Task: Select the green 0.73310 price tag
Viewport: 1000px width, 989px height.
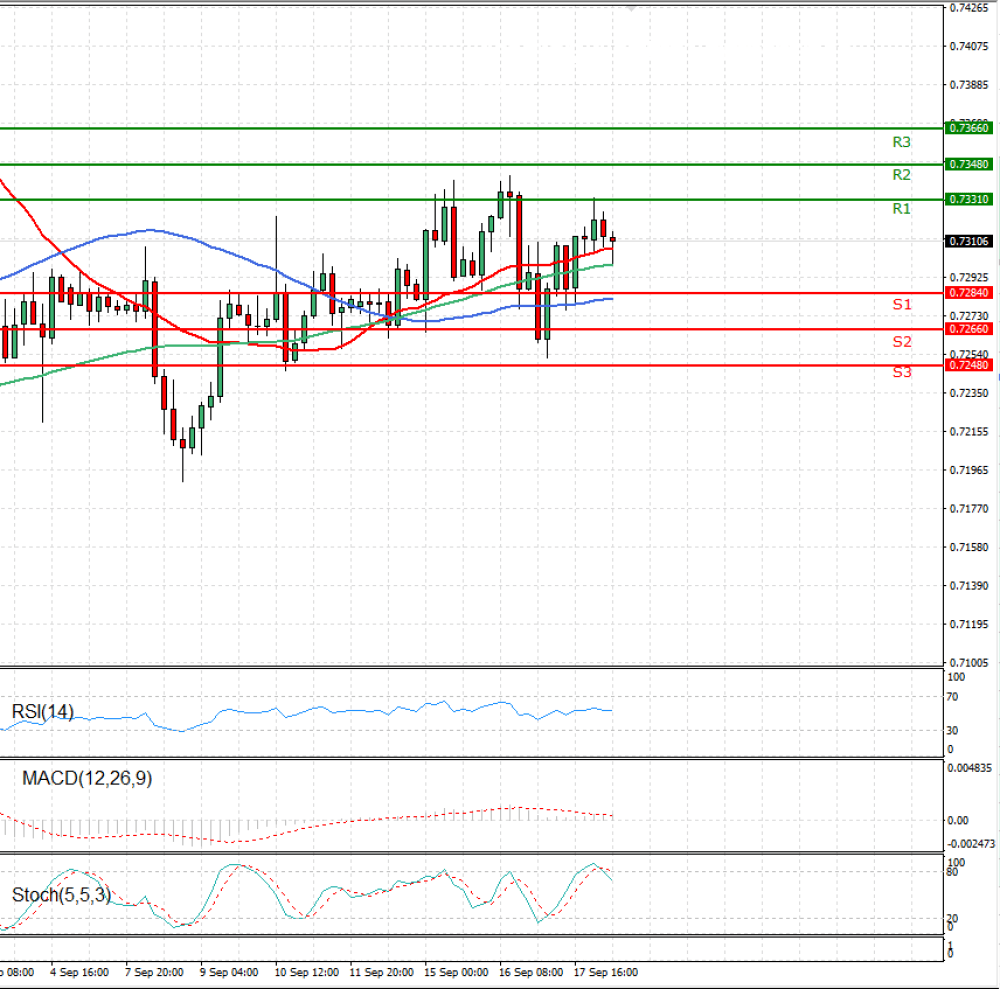Action: point(968,200)
